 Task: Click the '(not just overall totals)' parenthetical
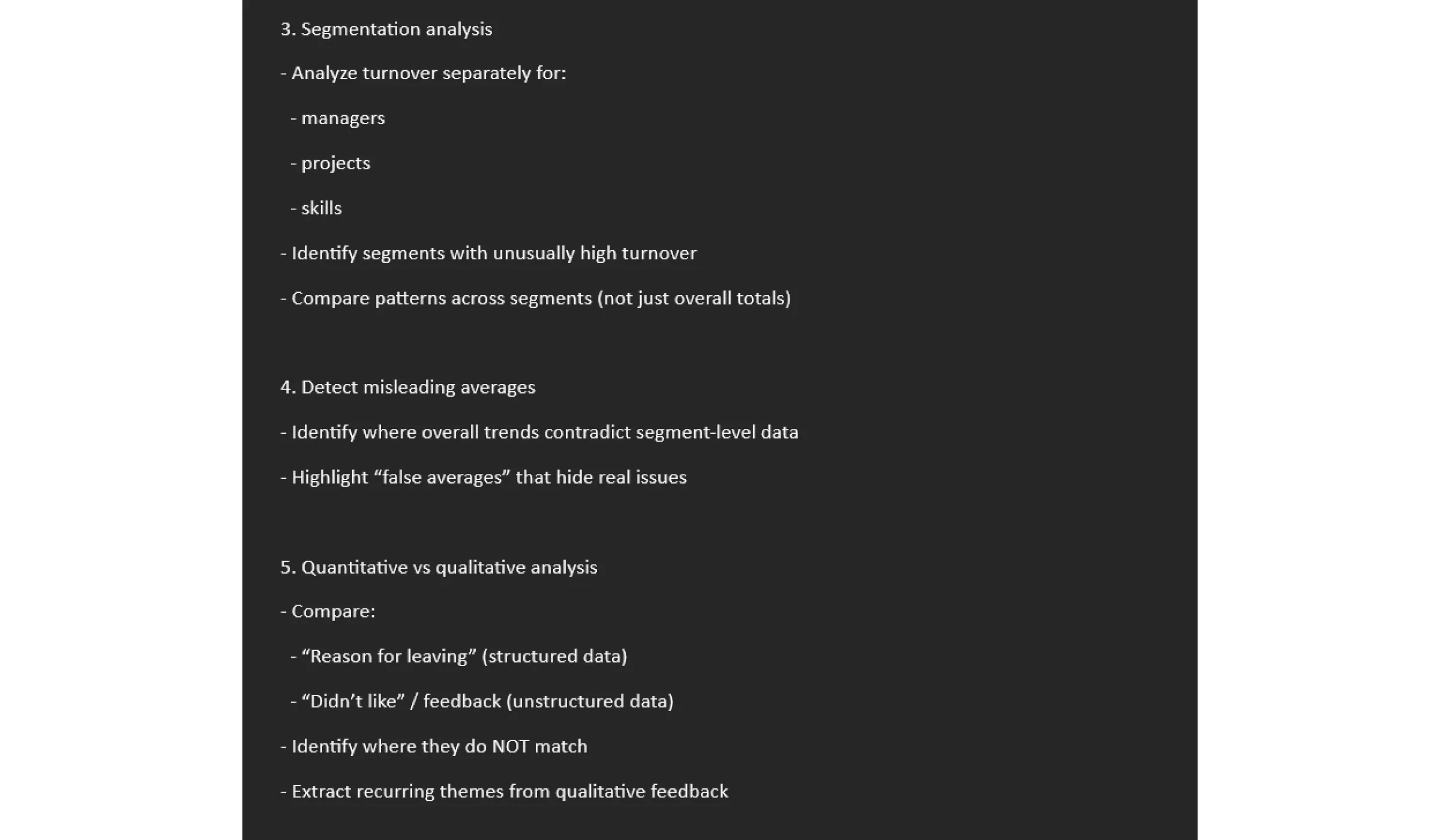(x=694, y=299)
